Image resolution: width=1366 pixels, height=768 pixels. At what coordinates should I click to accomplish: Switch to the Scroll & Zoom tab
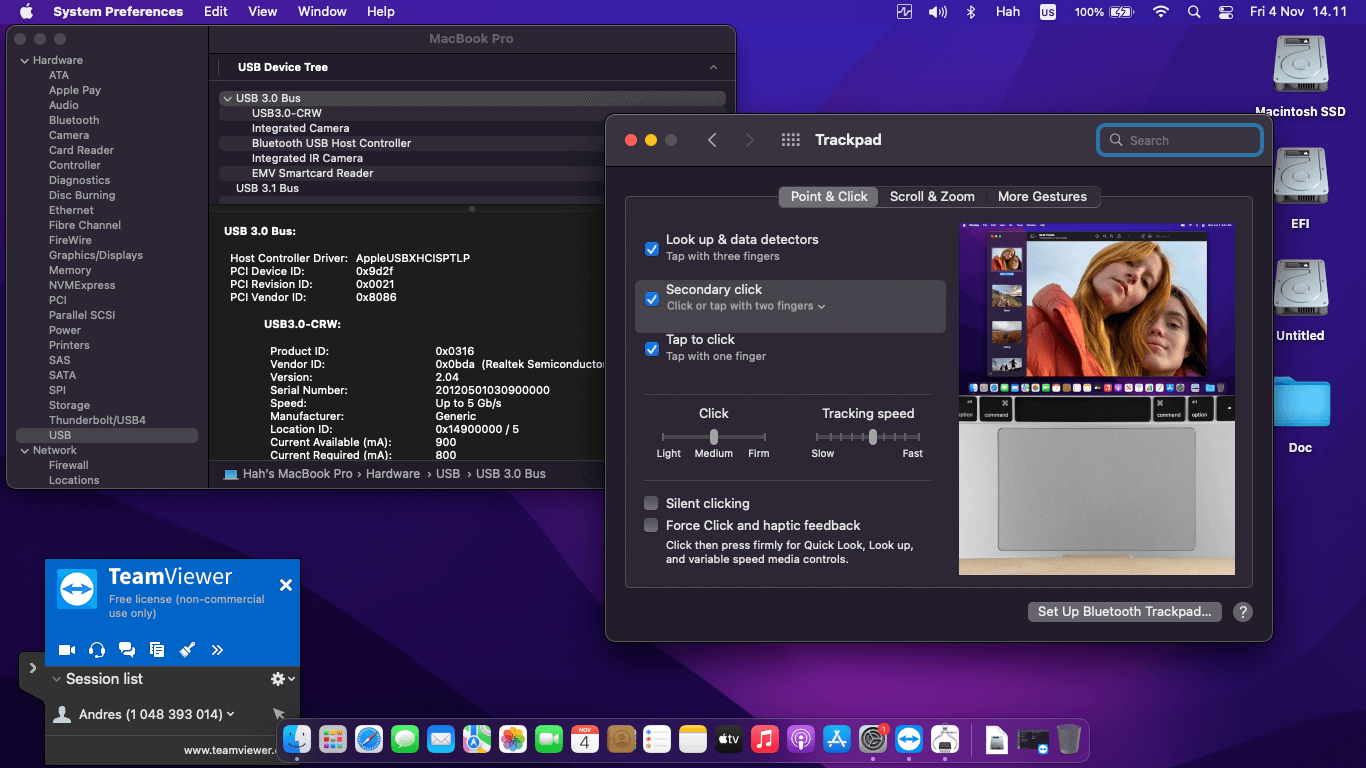(x=932, y=197)
